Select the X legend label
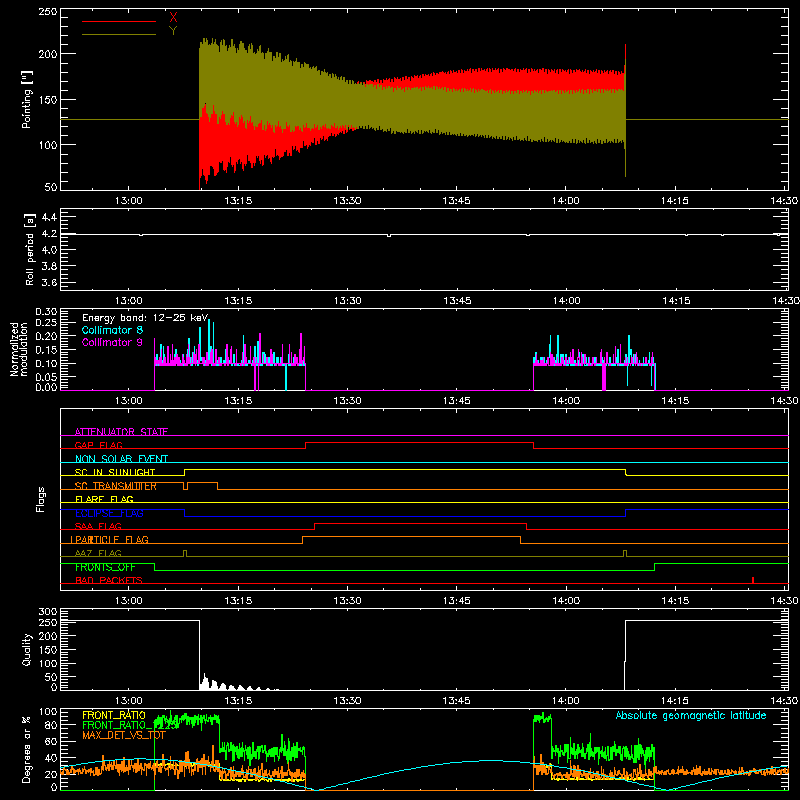This screenshot has height=800, width=800. coord(173,17)
